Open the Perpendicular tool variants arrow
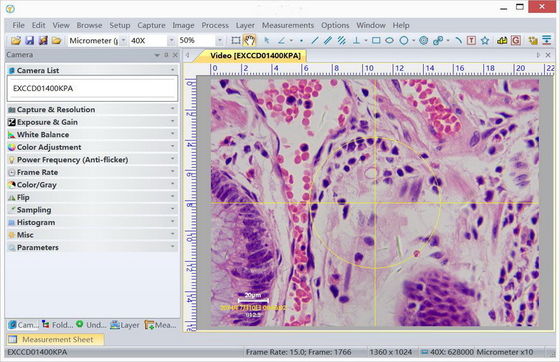The image size is (560, 362). pos(366,41)
